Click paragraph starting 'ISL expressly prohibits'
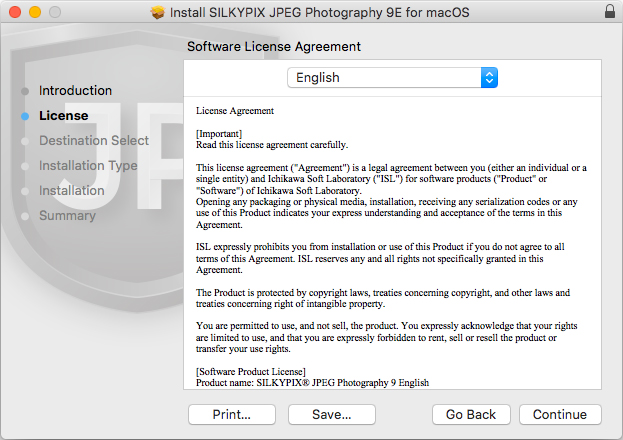 (380, 258)
